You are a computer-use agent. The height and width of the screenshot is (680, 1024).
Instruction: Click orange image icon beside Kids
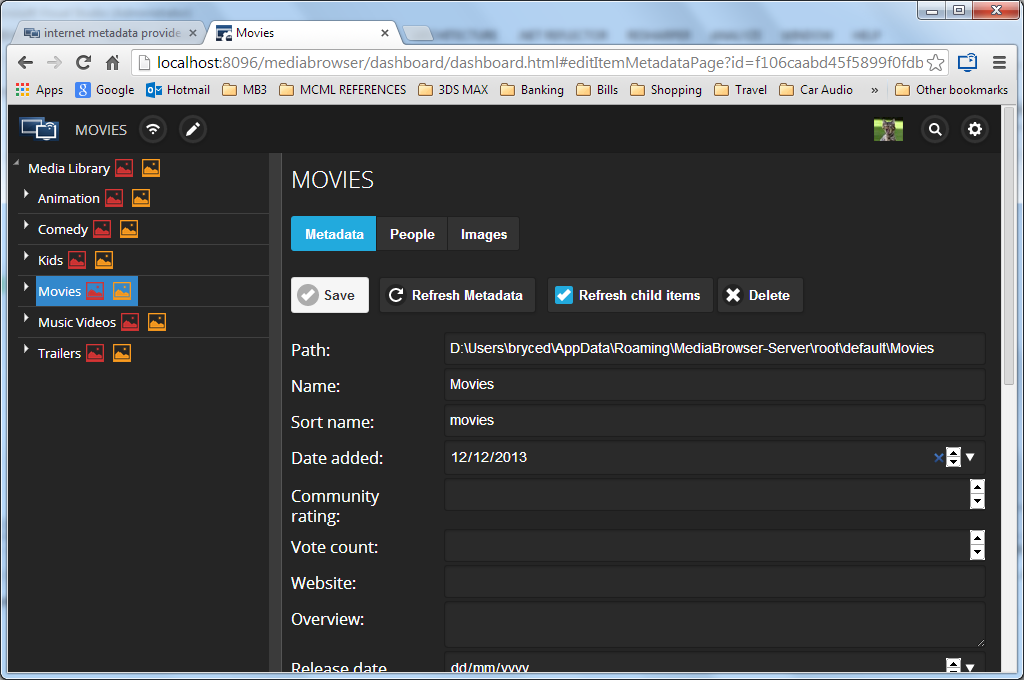(x=104, y=260)
